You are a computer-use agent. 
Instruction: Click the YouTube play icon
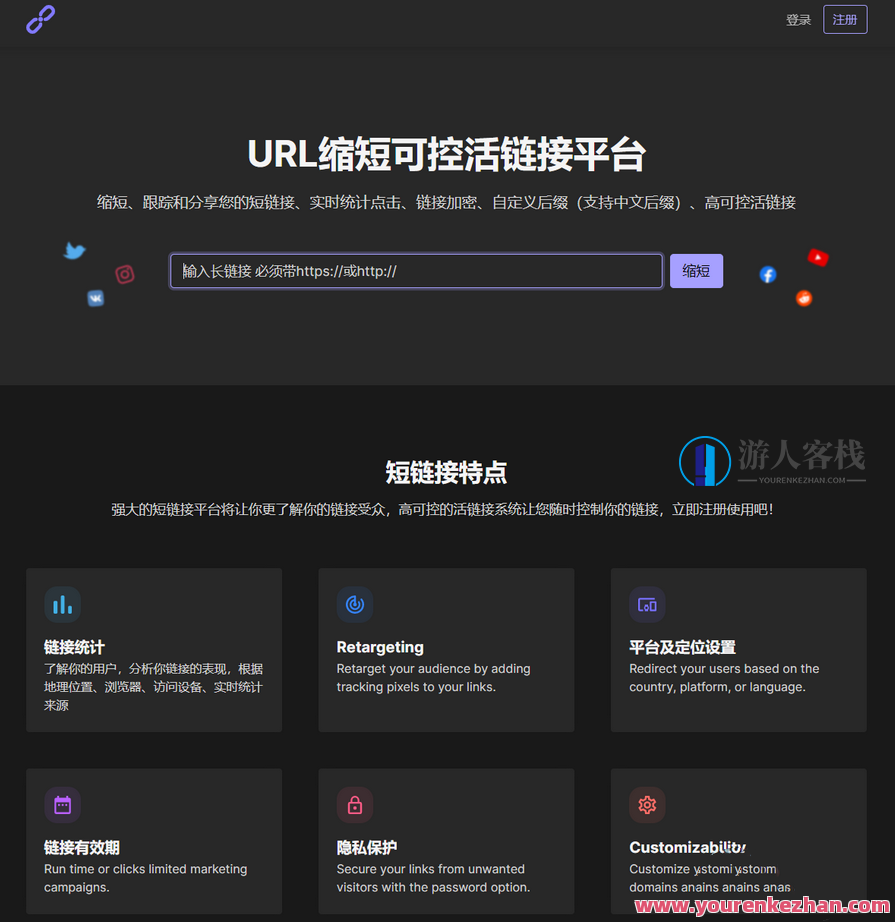(818, 257)
